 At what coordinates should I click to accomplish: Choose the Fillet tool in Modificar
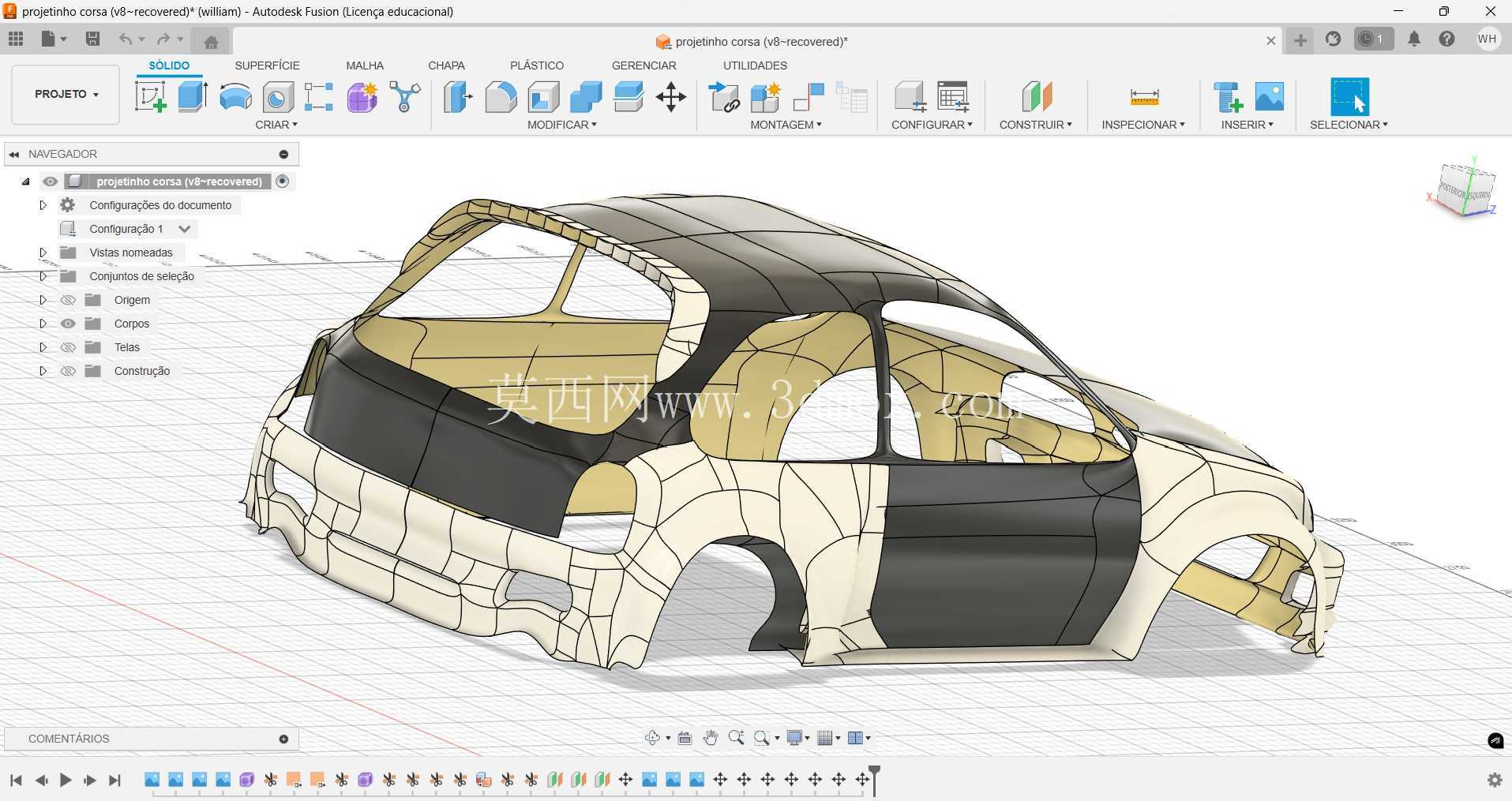[x=501, y=97]
